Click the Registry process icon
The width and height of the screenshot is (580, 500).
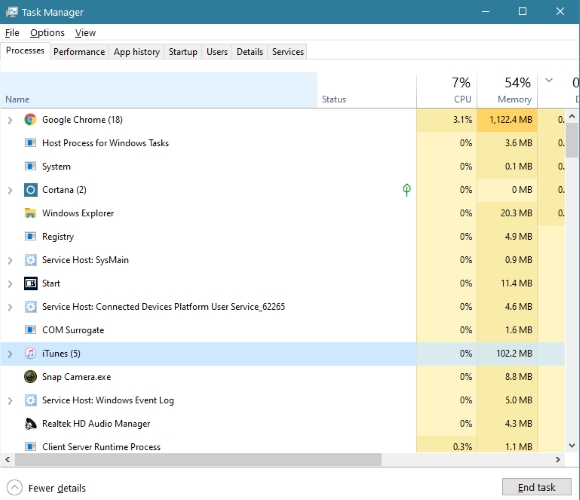click(30, 236)
